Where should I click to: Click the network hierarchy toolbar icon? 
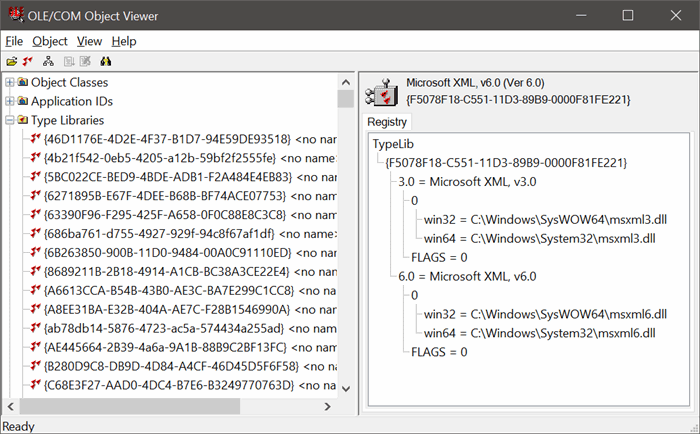click(48, 62)
